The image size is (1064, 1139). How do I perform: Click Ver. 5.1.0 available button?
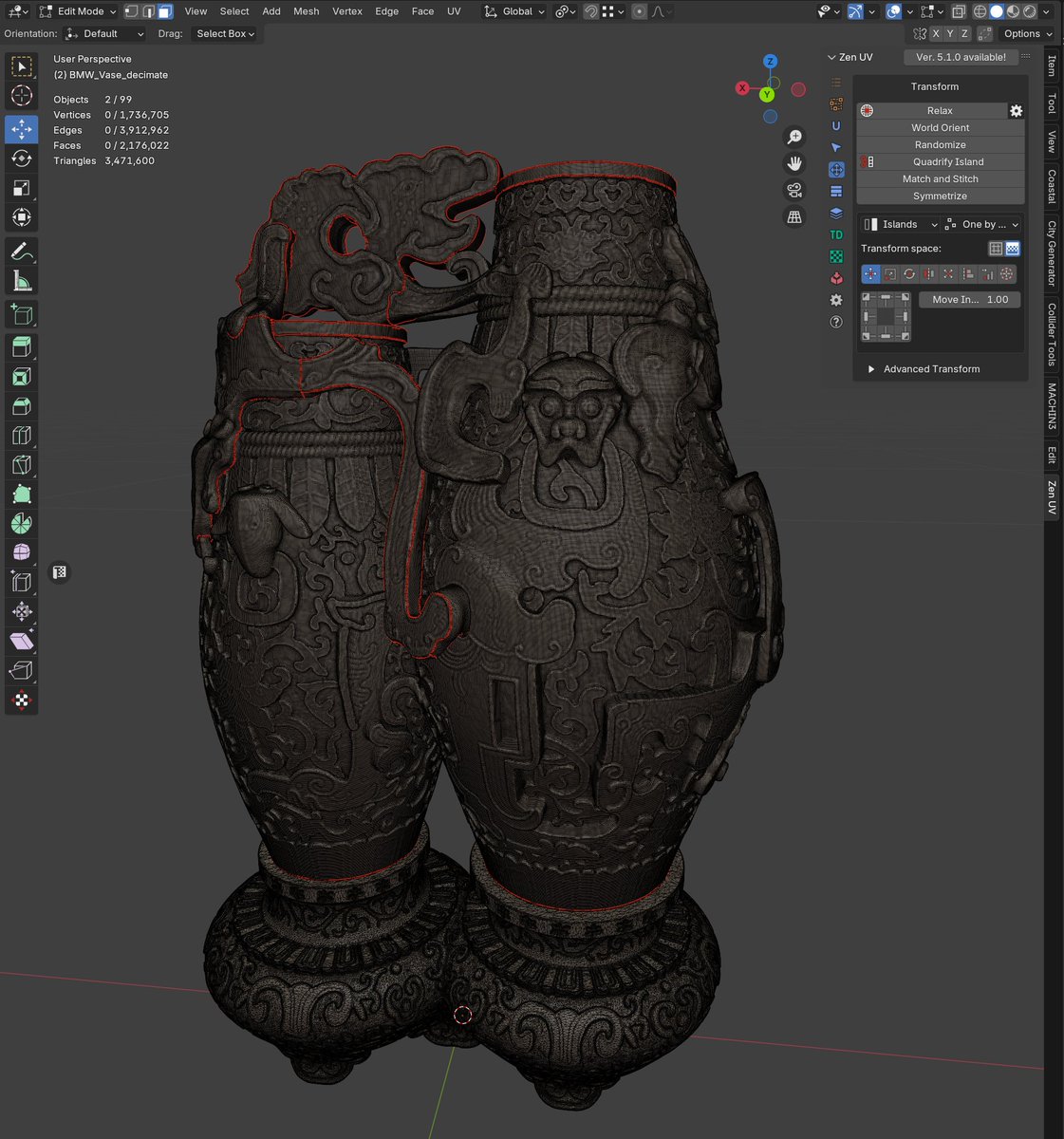(961, 57)
